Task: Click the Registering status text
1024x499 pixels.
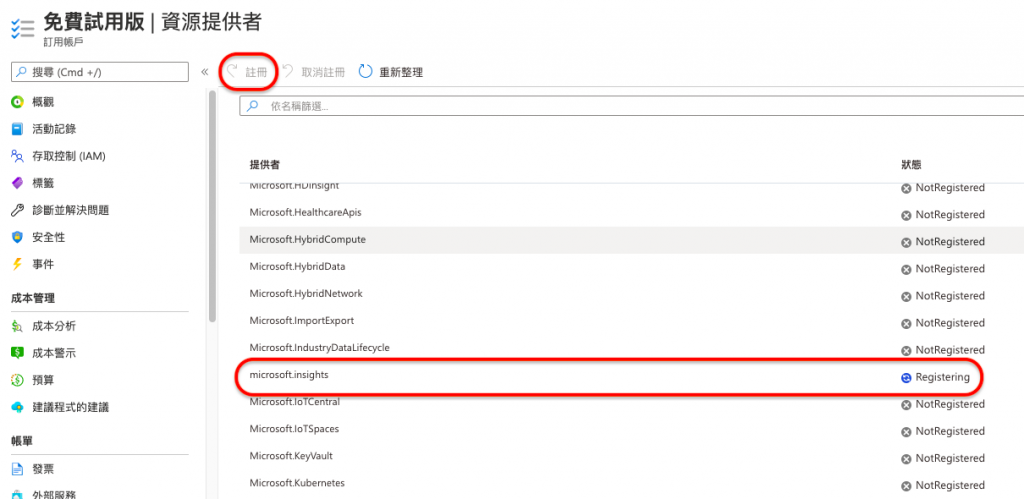Action: [x=942, y=378]
